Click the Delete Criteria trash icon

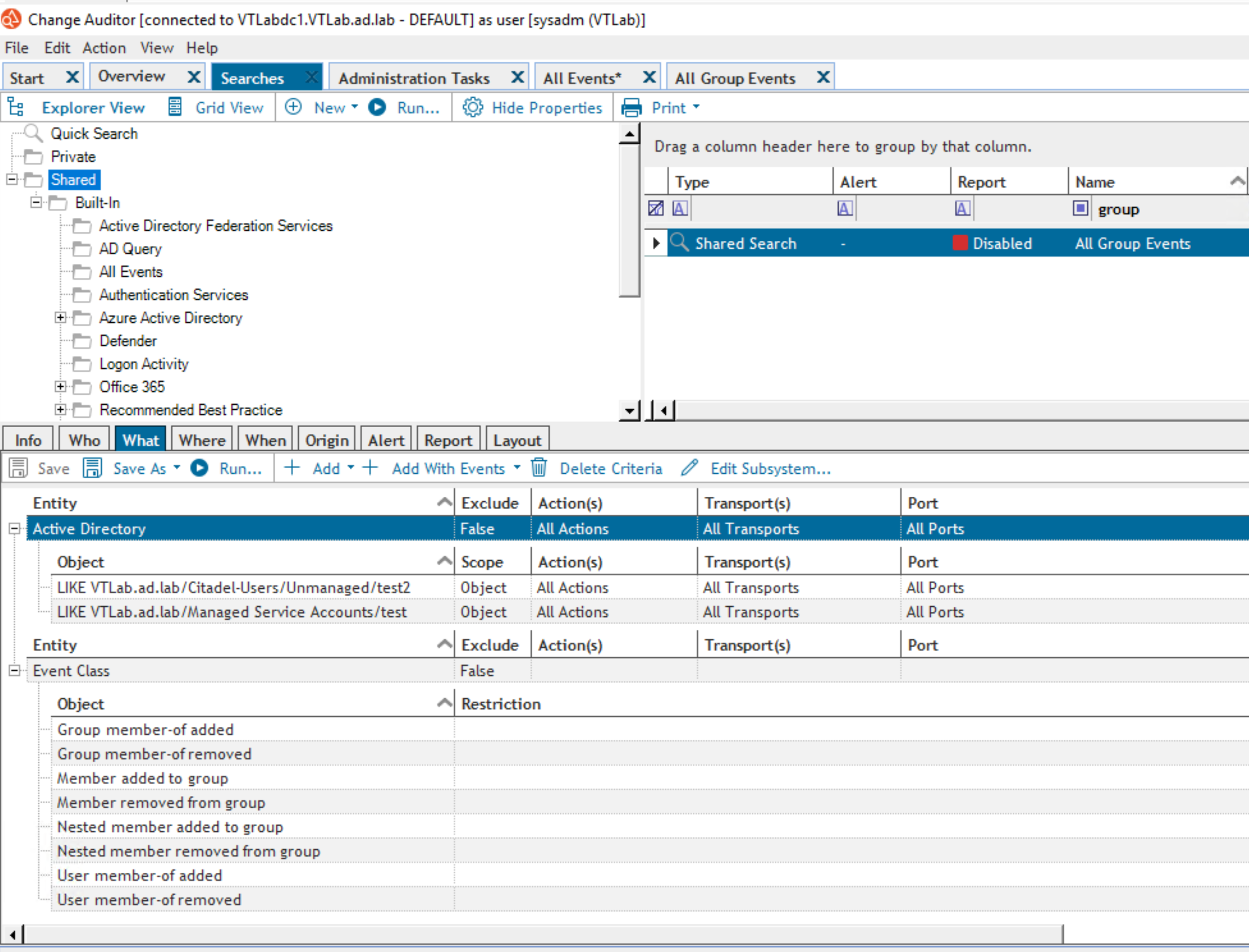(x=539, y=468)
